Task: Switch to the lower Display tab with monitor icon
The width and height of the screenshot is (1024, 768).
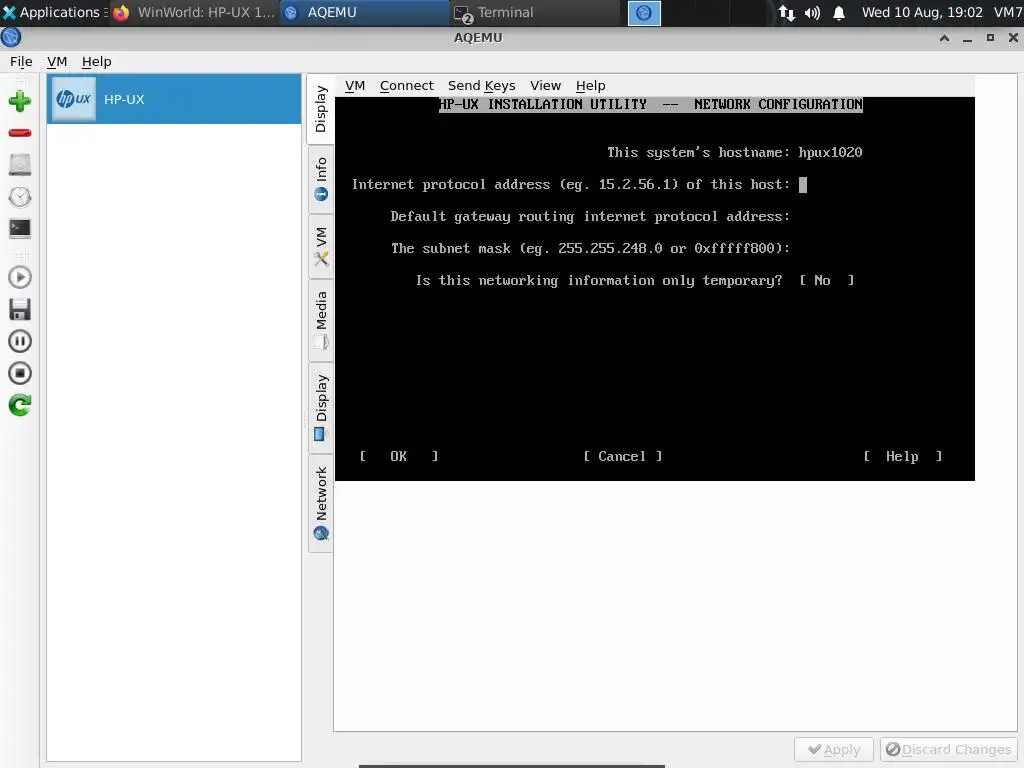Action: pyautogui.click(x=321, y=408)
